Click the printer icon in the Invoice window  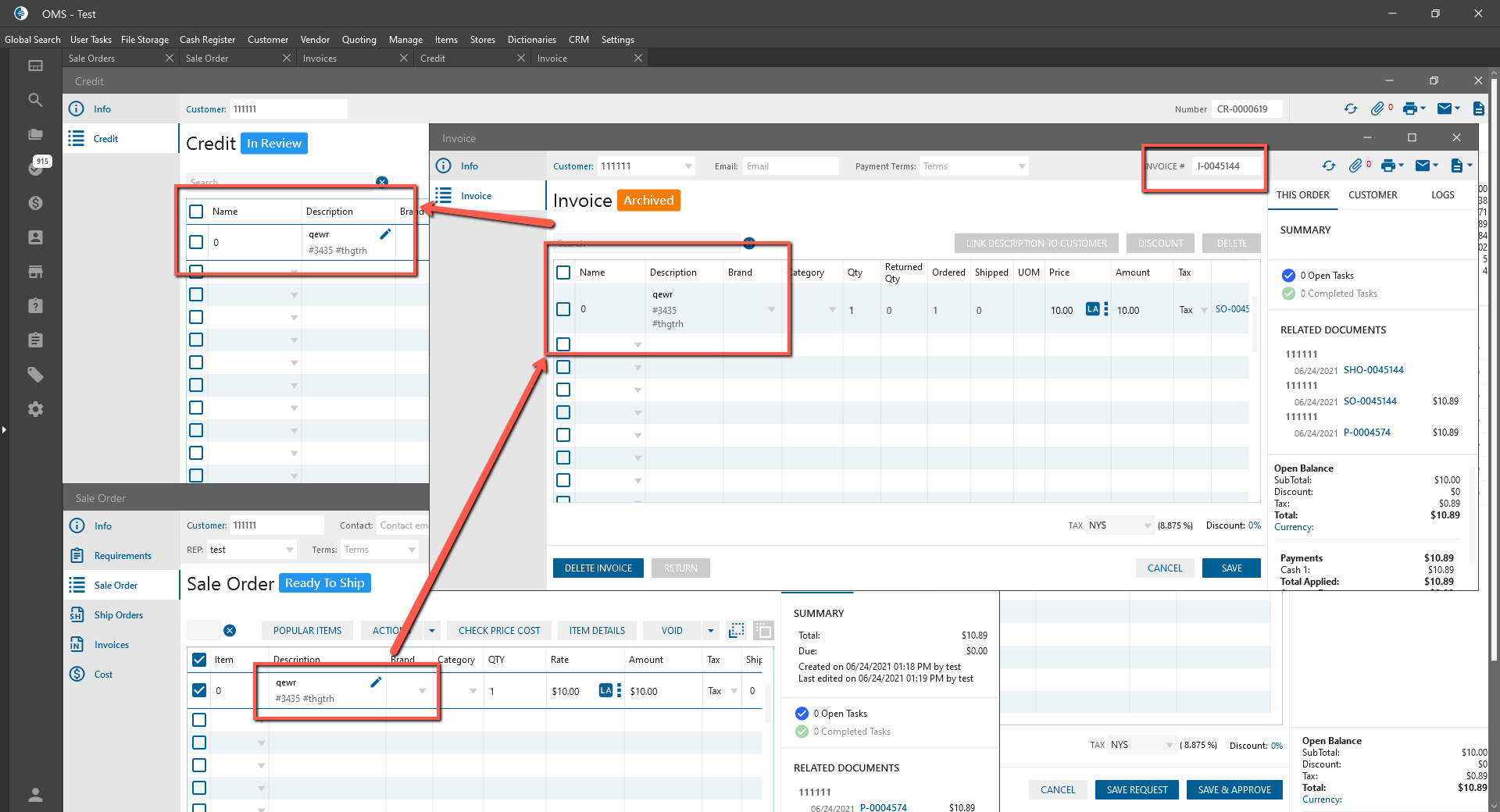coord(1388,166)
